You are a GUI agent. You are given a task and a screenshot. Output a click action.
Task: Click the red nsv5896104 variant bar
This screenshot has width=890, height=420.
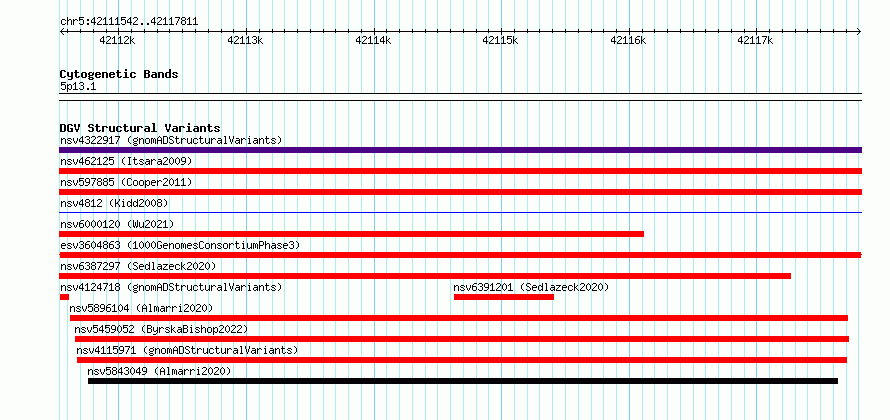[x=459, y=318]
